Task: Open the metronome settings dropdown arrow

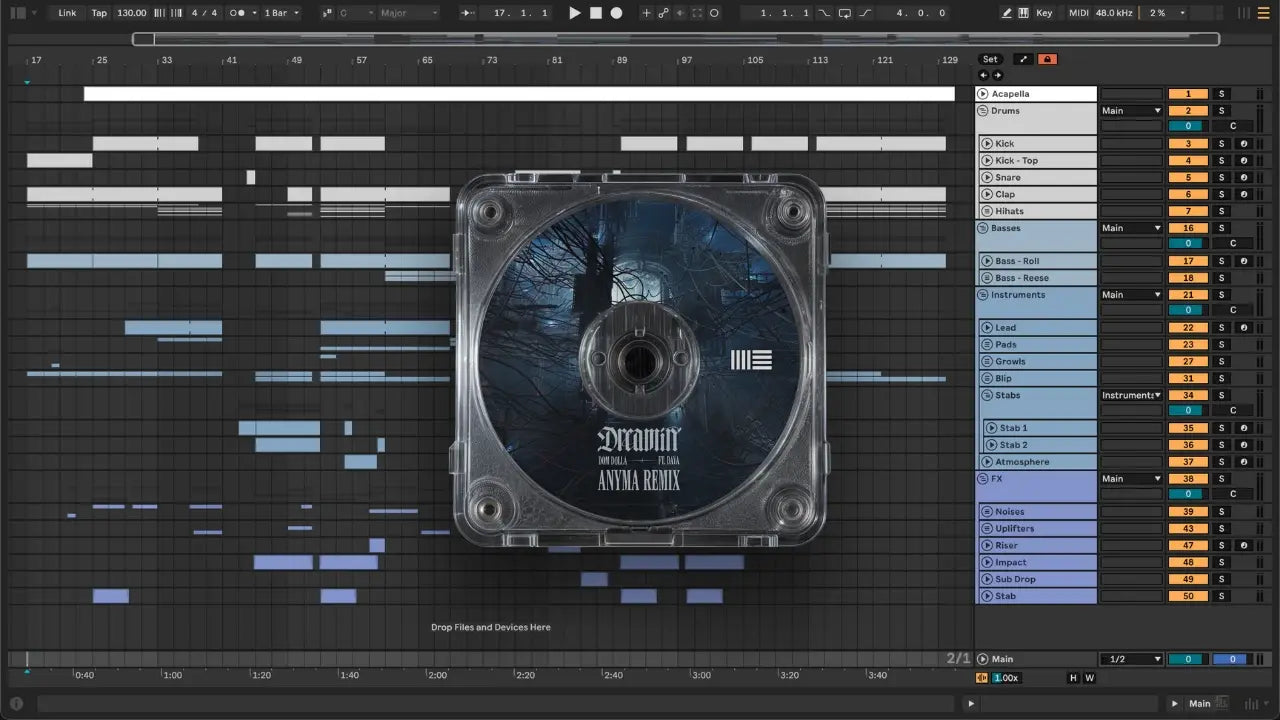Action: pyautogui.click(x=254, y=13)
